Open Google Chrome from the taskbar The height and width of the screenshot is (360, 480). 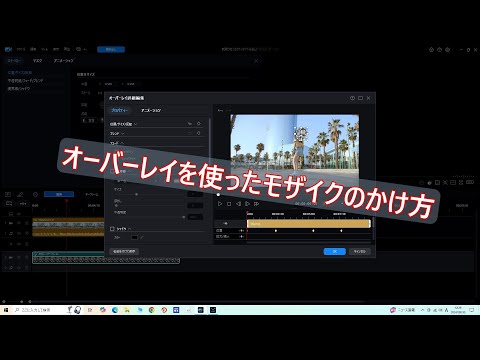point(152,310)
